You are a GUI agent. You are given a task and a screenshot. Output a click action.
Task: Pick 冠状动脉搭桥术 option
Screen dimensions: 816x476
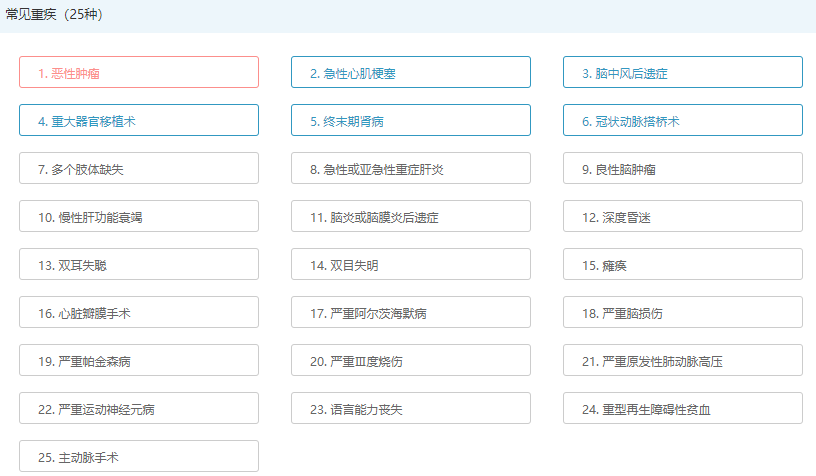click(682, 121)
